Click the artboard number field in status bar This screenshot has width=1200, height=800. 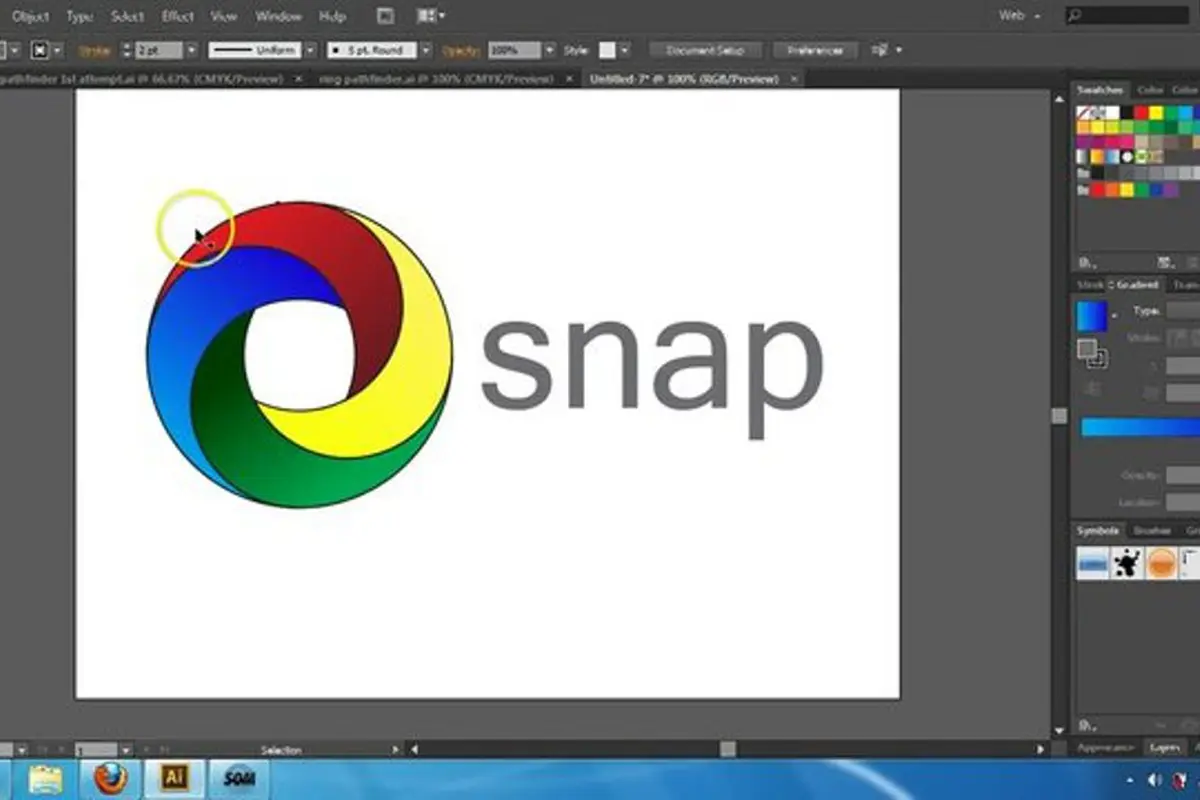(97, 749)
